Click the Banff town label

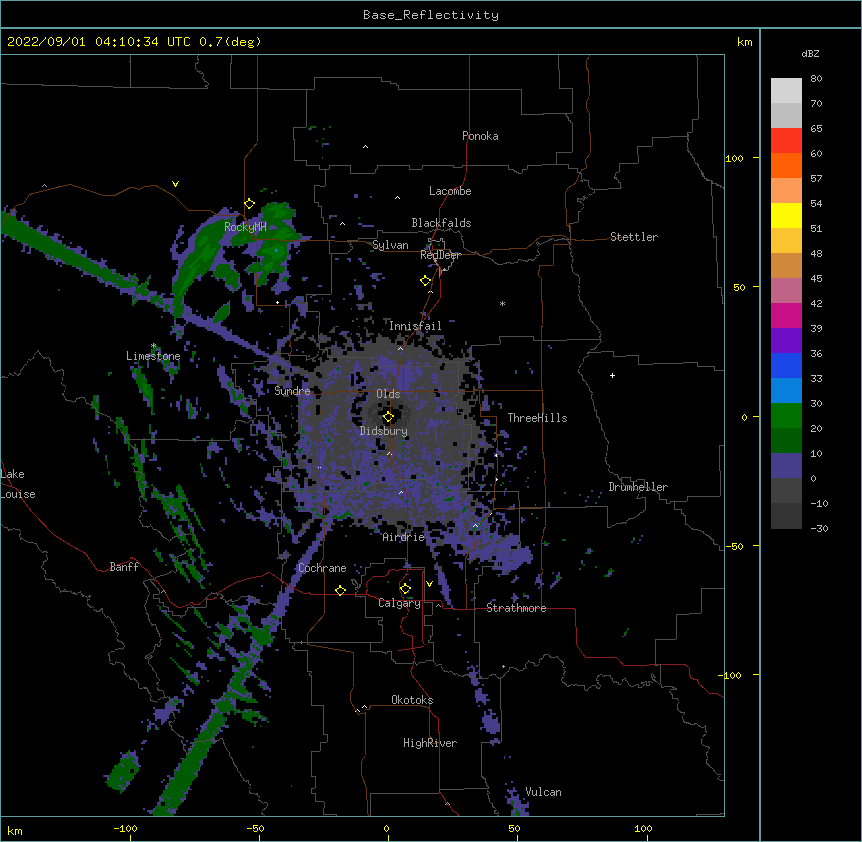coord(124,567)
